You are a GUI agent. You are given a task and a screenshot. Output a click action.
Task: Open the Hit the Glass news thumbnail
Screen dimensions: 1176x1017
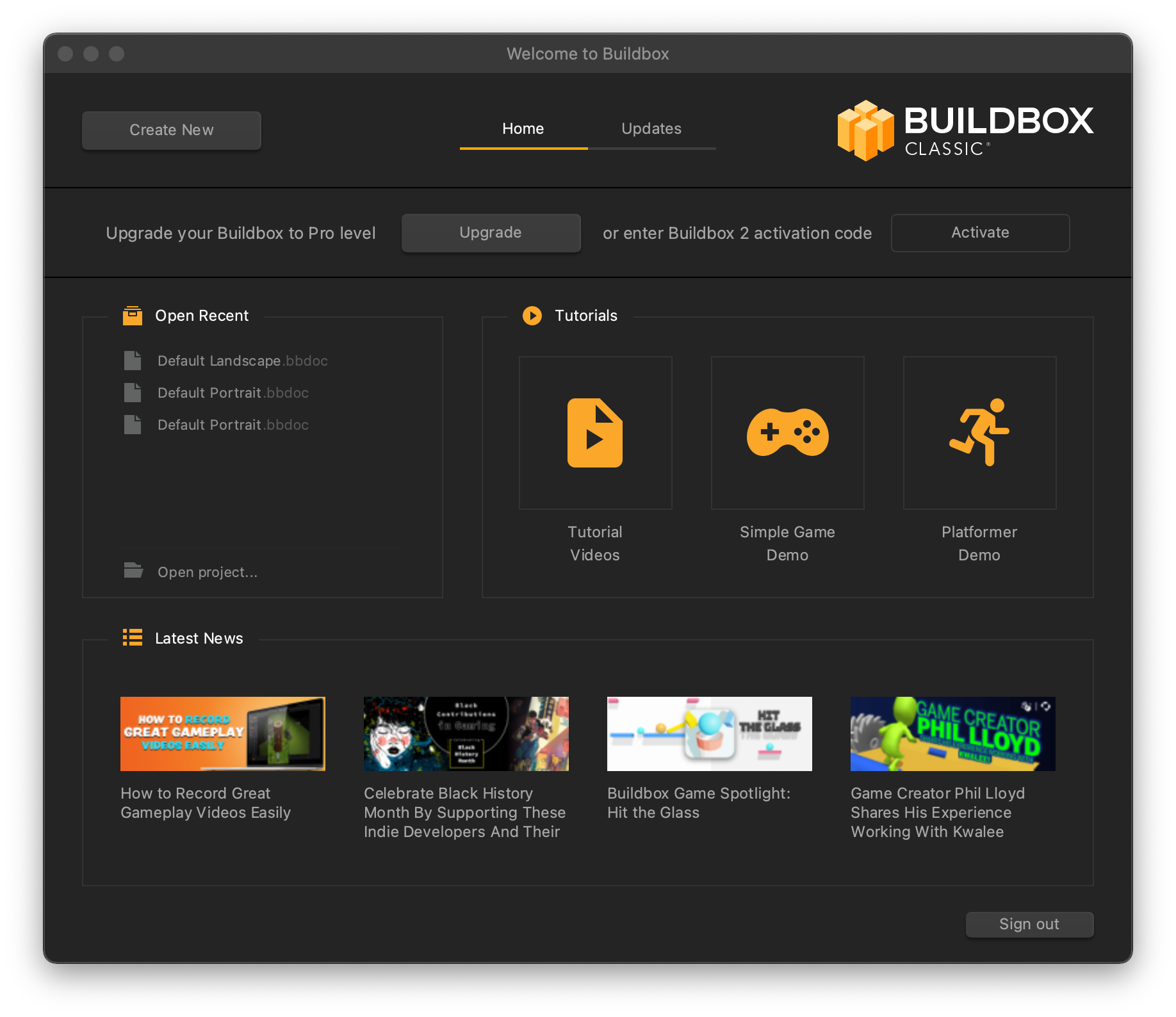(x=709, y=734)
